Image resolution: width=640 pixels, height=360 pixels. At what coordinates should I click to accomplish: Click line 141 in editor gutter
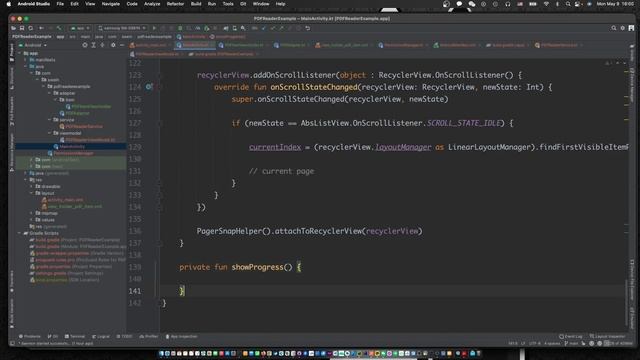[x=135, y=291]
